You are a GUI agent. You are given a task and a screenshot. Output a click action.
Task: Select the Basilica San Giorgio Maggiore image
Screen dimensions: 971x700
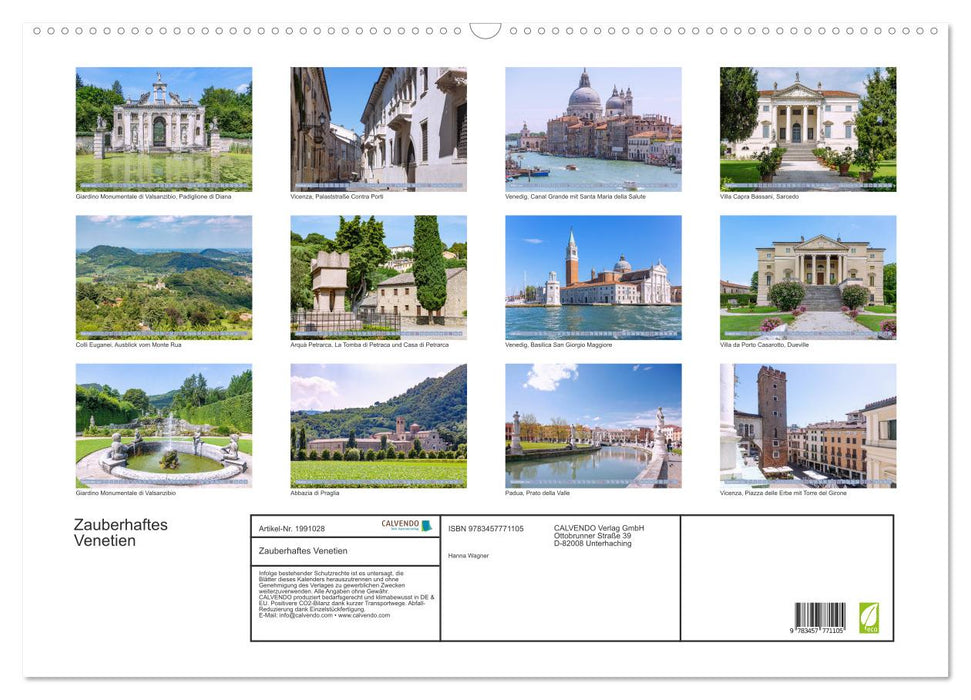tap(593, 277)
